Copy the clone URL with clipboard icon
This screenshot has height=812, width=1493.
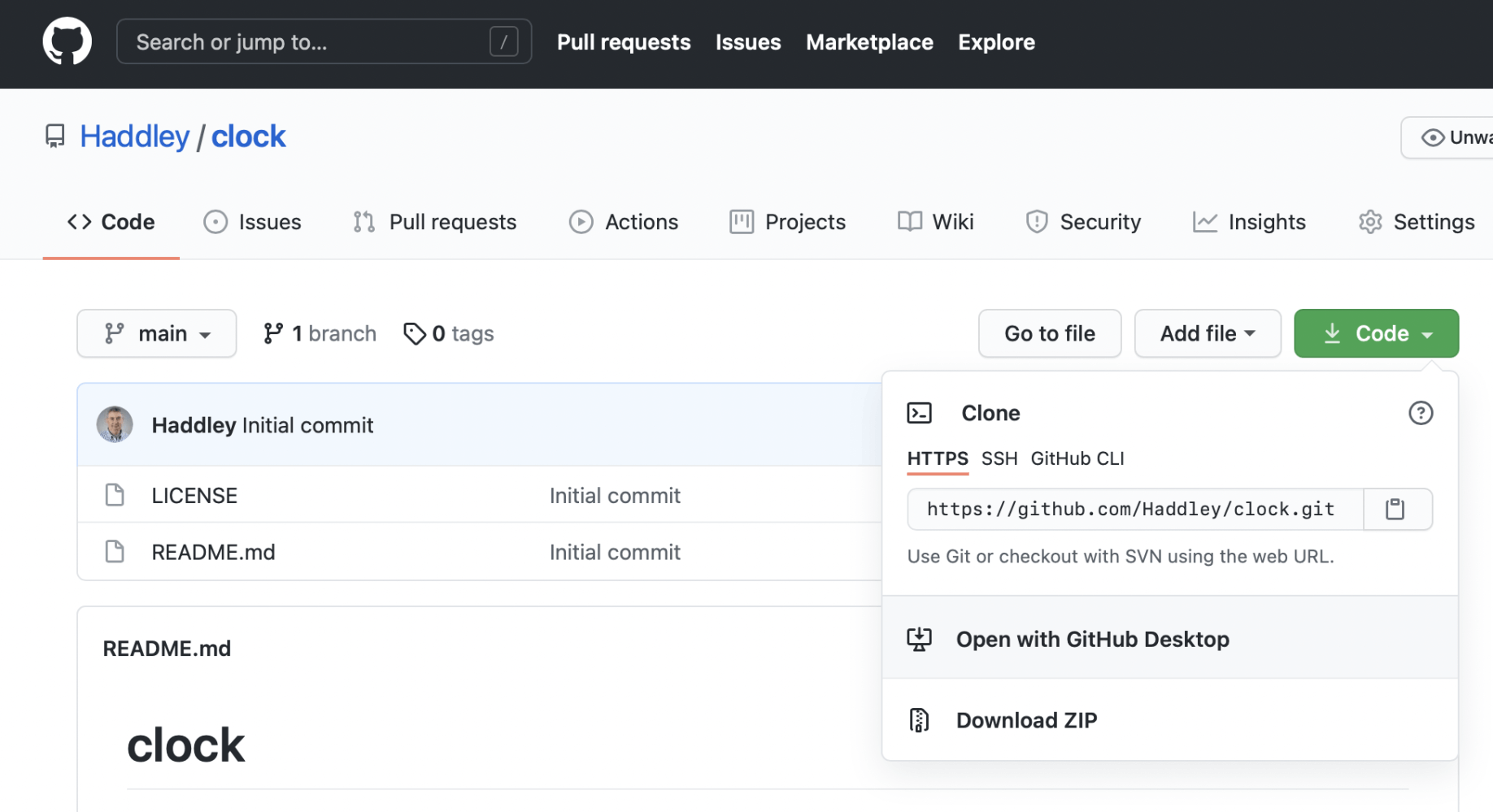click(1395, 510)
